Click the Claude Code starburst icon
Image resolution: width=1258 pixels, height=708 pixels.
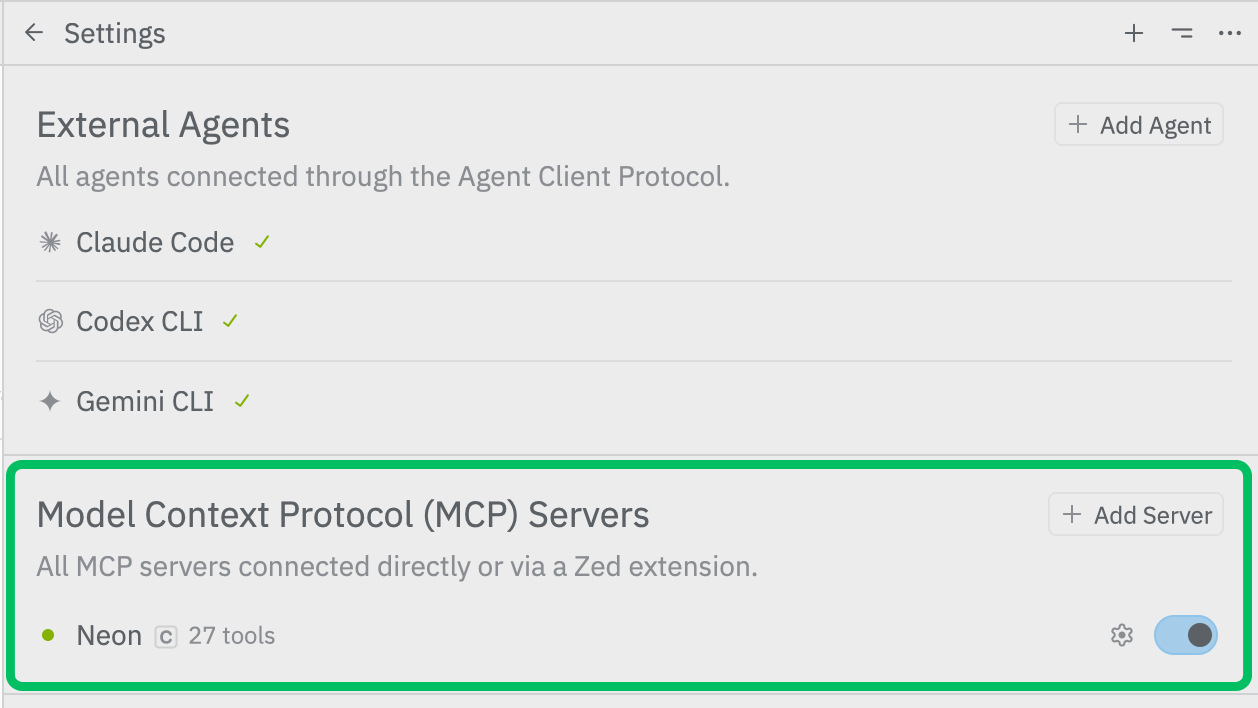point(49,242)
